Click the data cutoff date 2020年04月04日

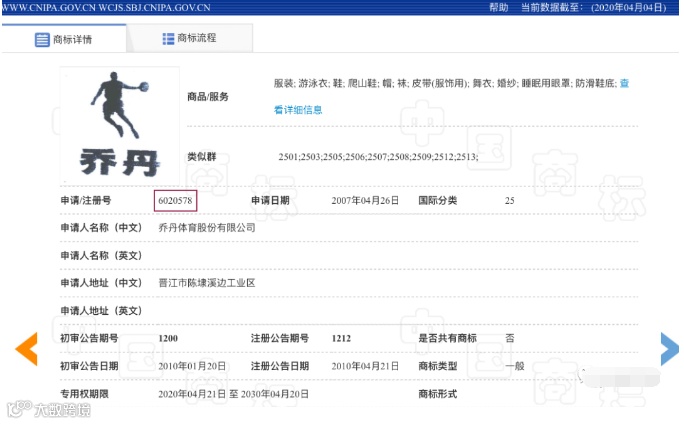(629, 7)
